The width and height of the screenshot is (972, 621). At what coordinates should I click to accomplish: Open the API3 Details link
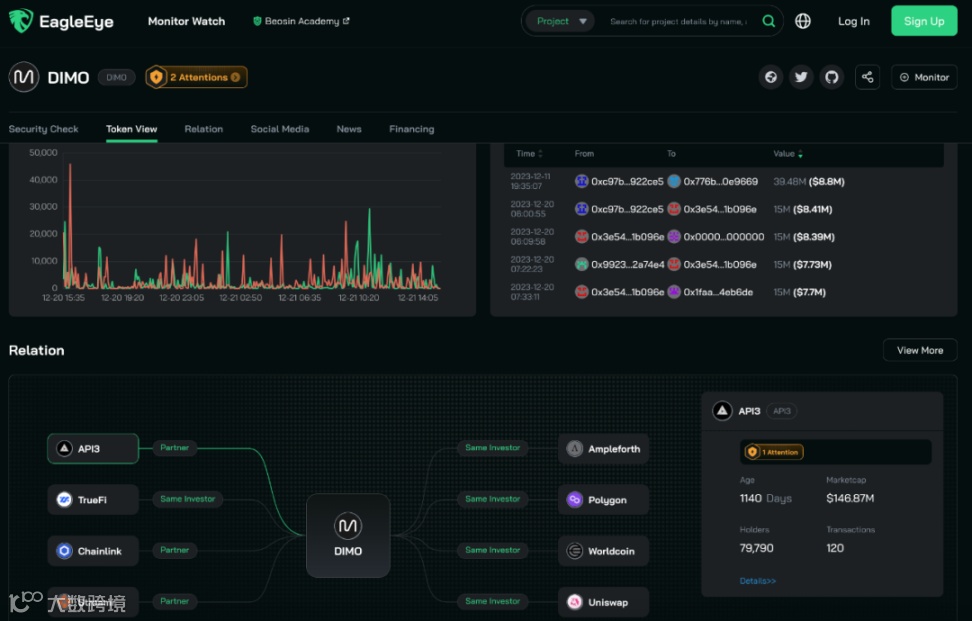(758, 581)
